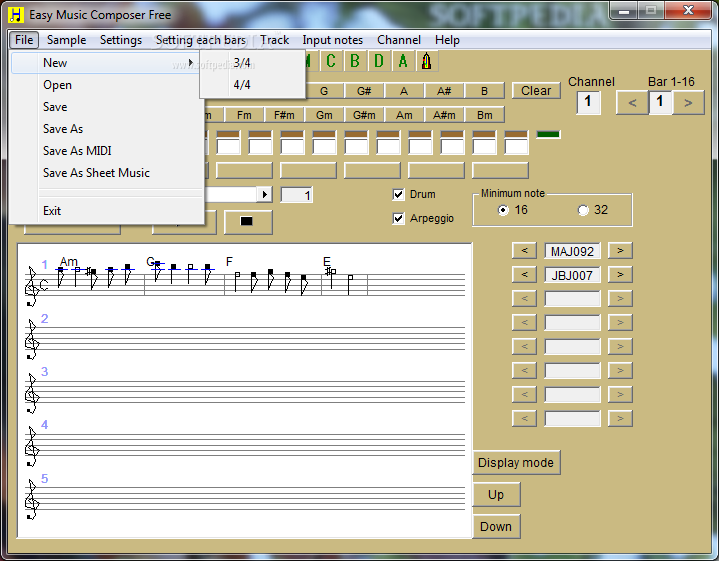
Task: Open the Sample menu
Action: (66, 40)
